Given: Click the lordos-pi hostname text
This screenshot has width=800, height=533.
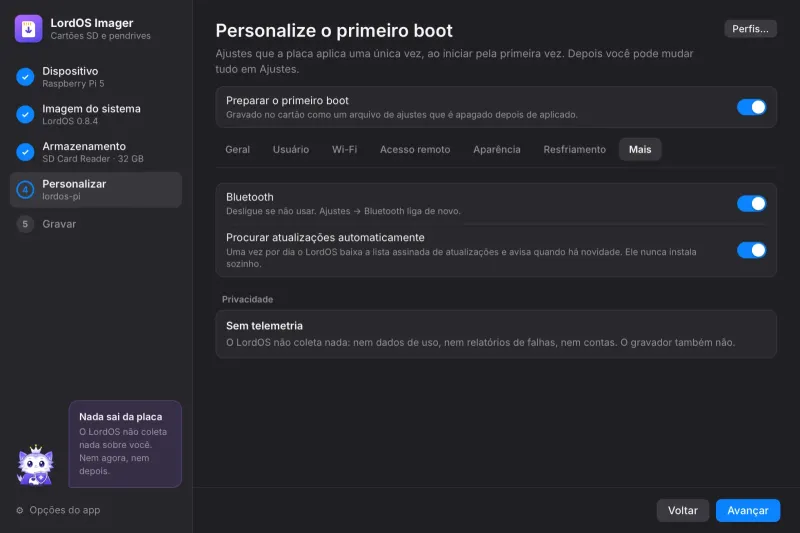Looking at the screenshot, I should point(61,196).
